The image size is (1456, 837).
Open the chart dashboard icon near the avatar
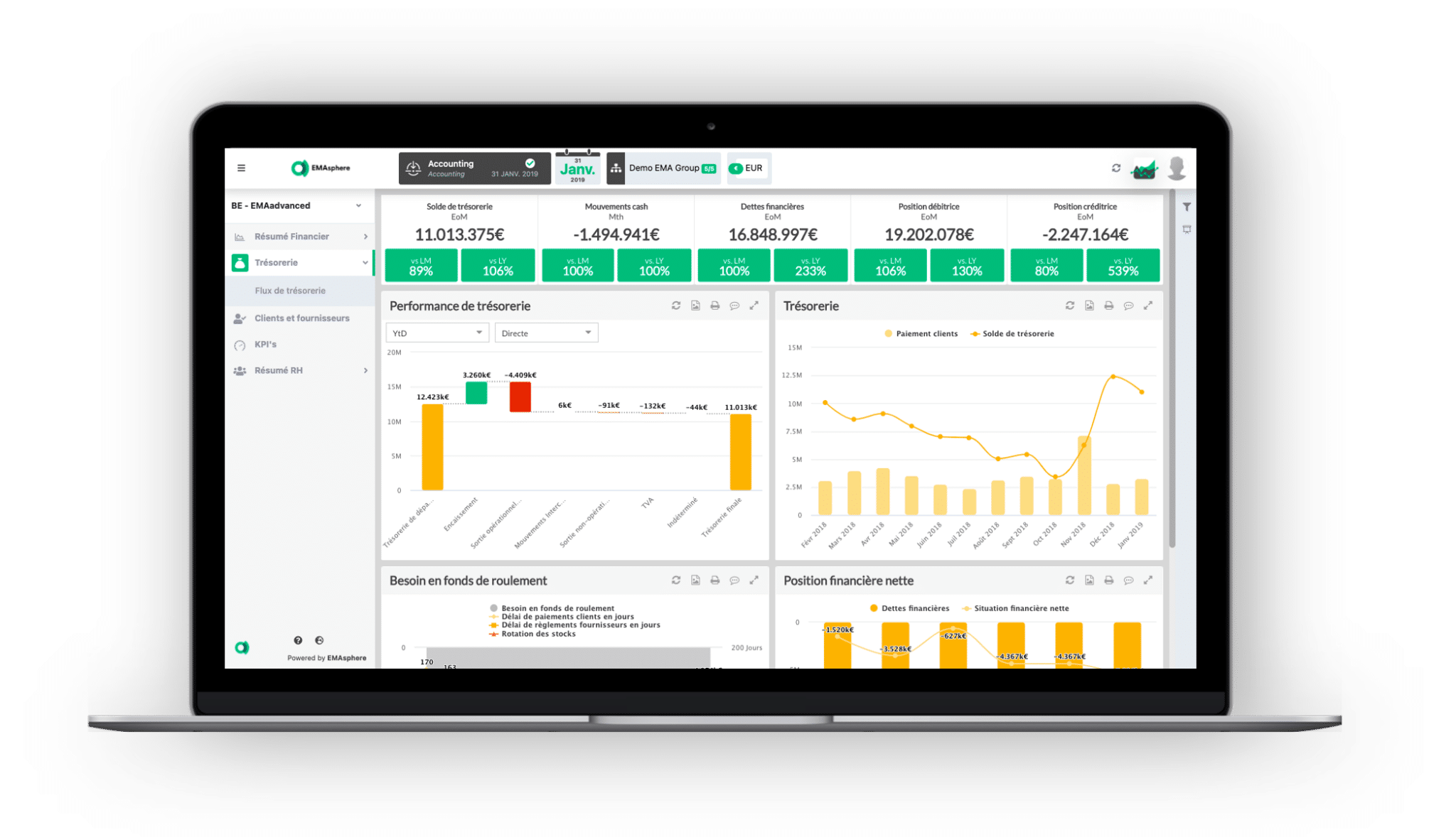pos(1143,168)
